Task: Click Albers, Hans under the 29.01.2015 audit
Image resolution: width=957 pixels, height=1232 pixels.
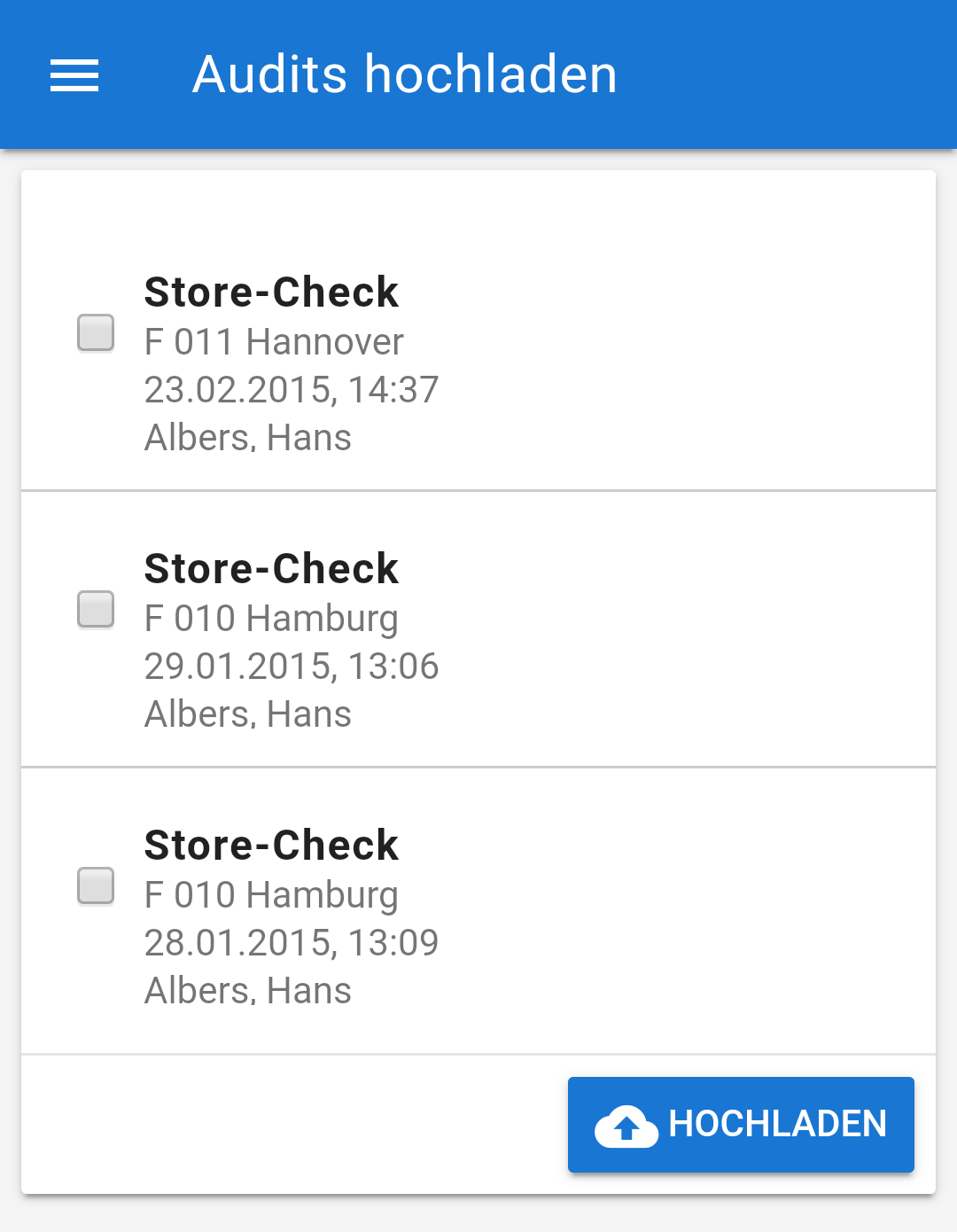Action: pos(248,714)
